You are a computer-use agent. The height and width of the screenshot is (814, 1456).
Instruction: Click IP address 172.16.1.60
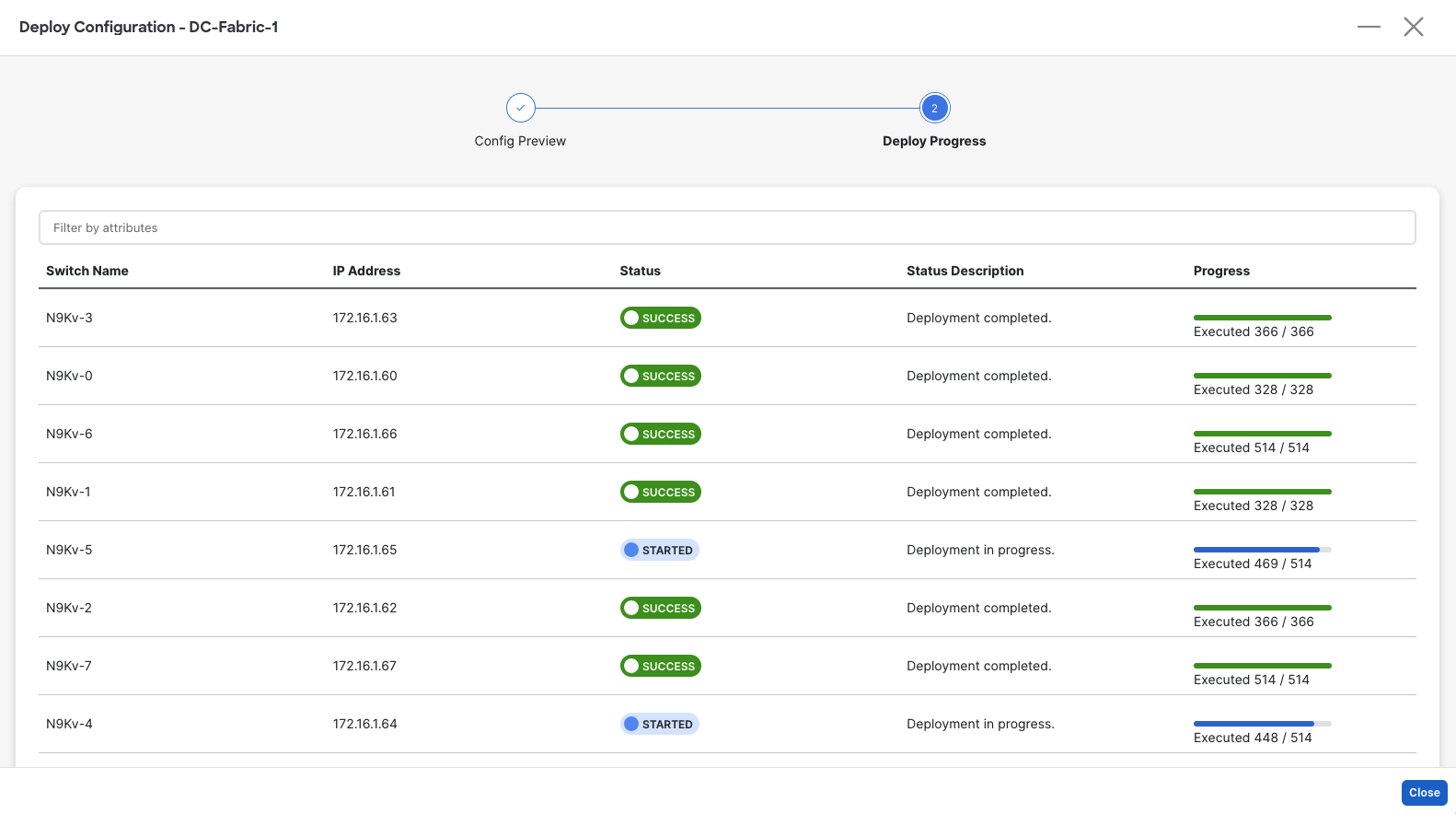365,376
